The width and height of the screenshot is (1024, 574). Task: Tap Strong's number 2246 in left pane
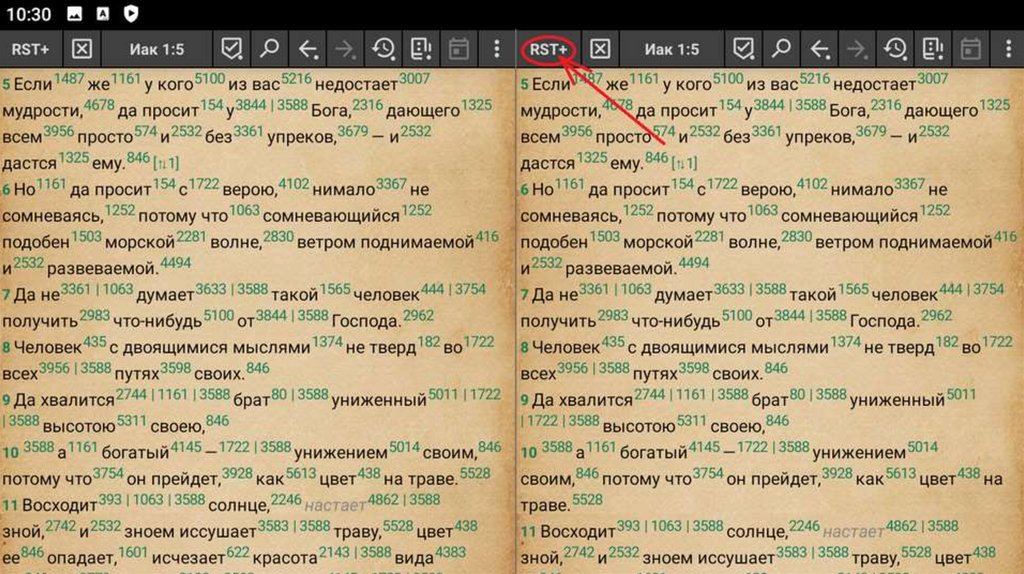(286, 500)
